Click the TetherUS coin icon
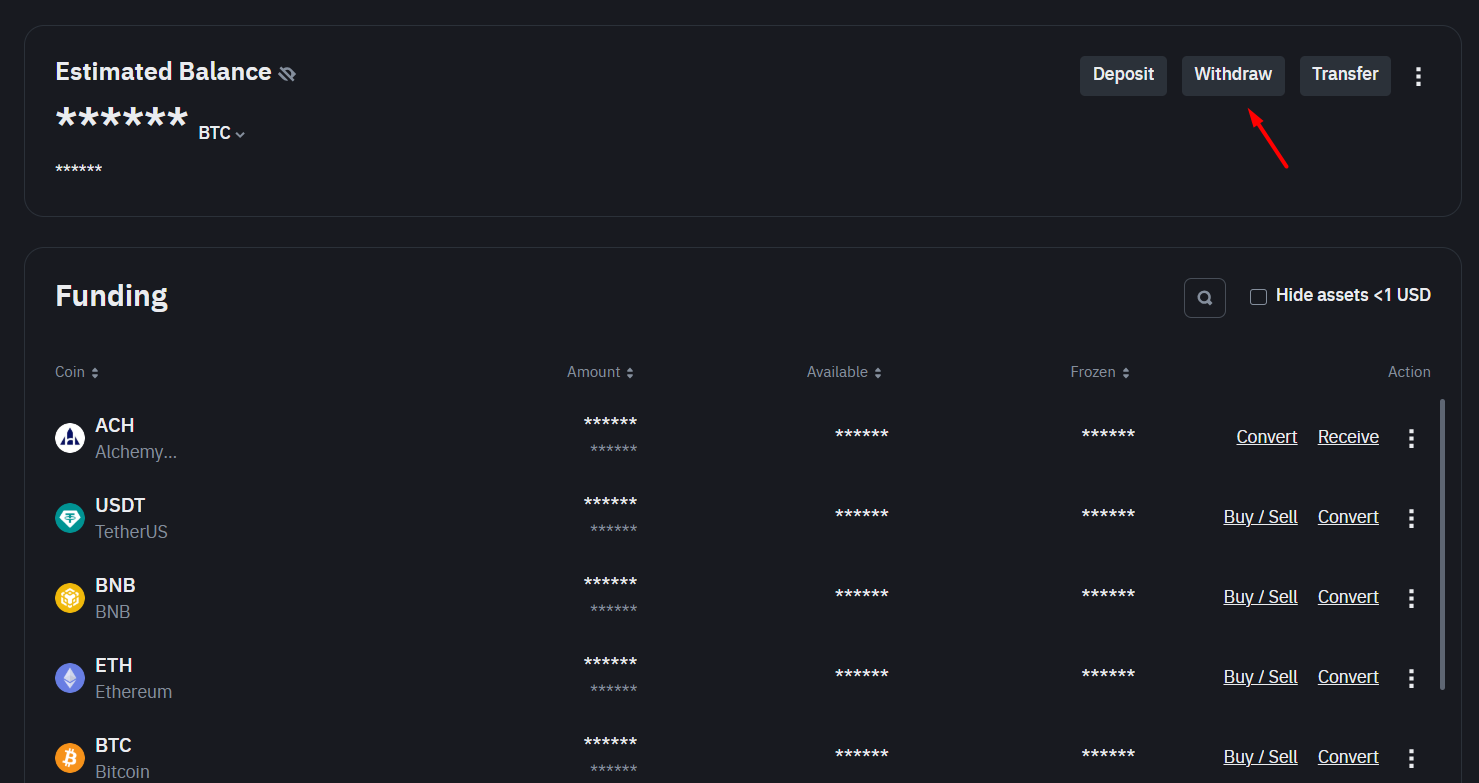The height and width of the screenshot is (783, 1479). click(70, 518)
